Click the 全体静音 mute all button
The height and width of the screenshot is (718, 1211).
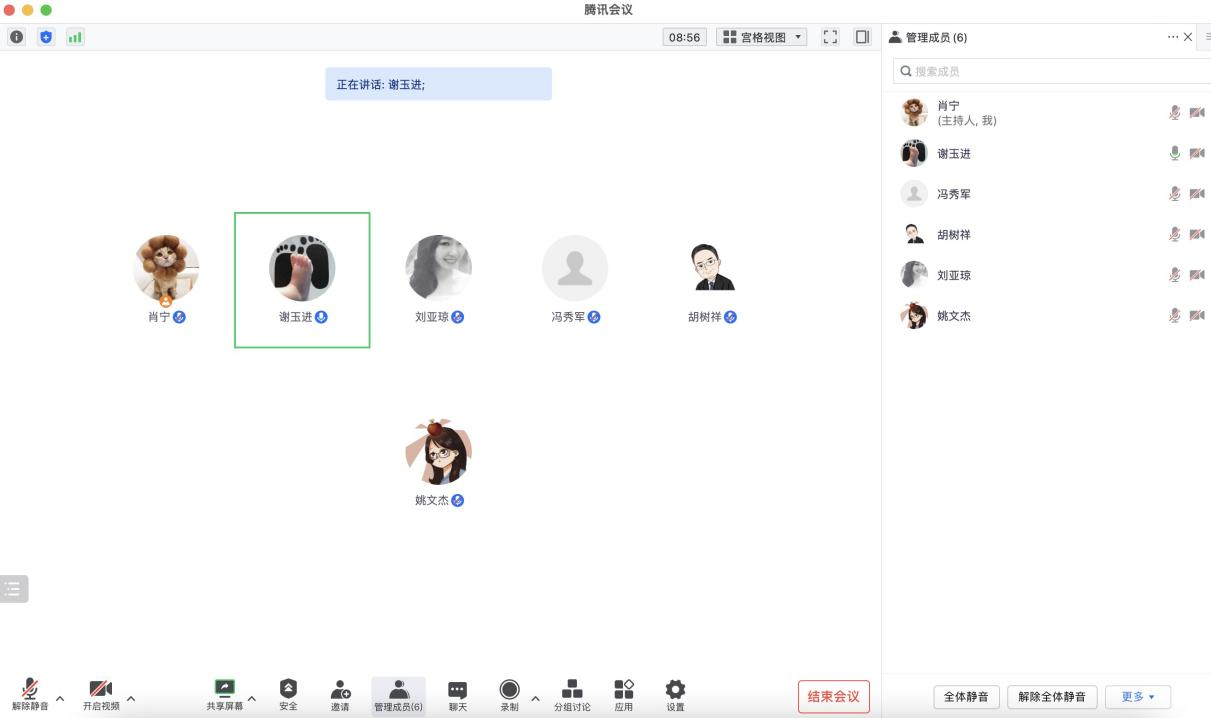point(967,697)
